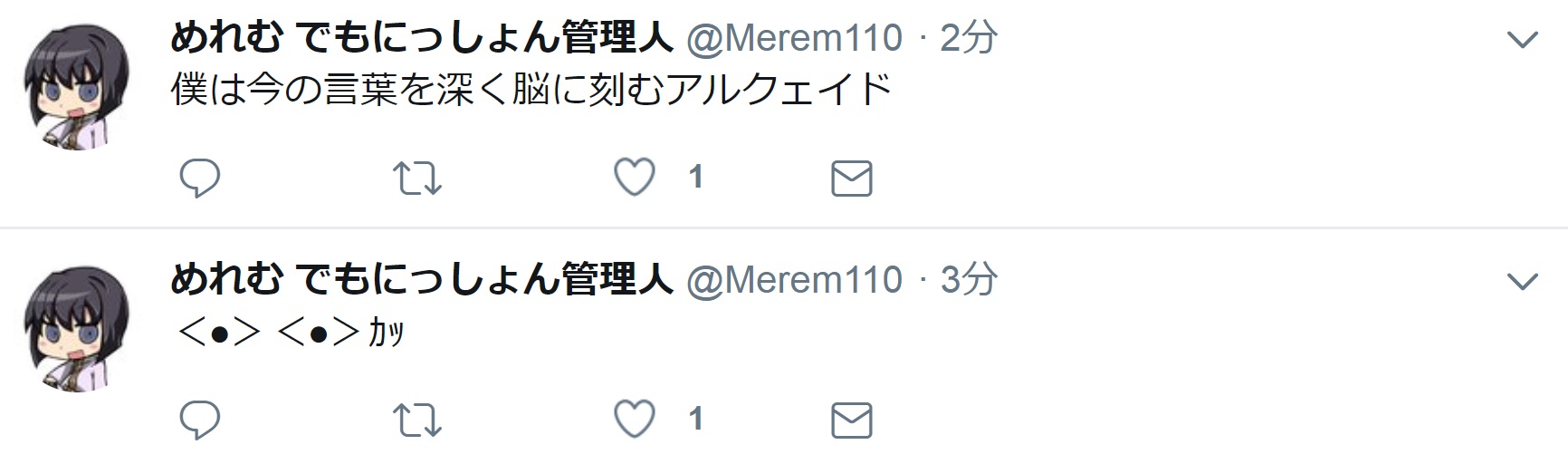Retweet the 2分 tweet
The height and width of the screenshot is (464, 1568).
417,178
